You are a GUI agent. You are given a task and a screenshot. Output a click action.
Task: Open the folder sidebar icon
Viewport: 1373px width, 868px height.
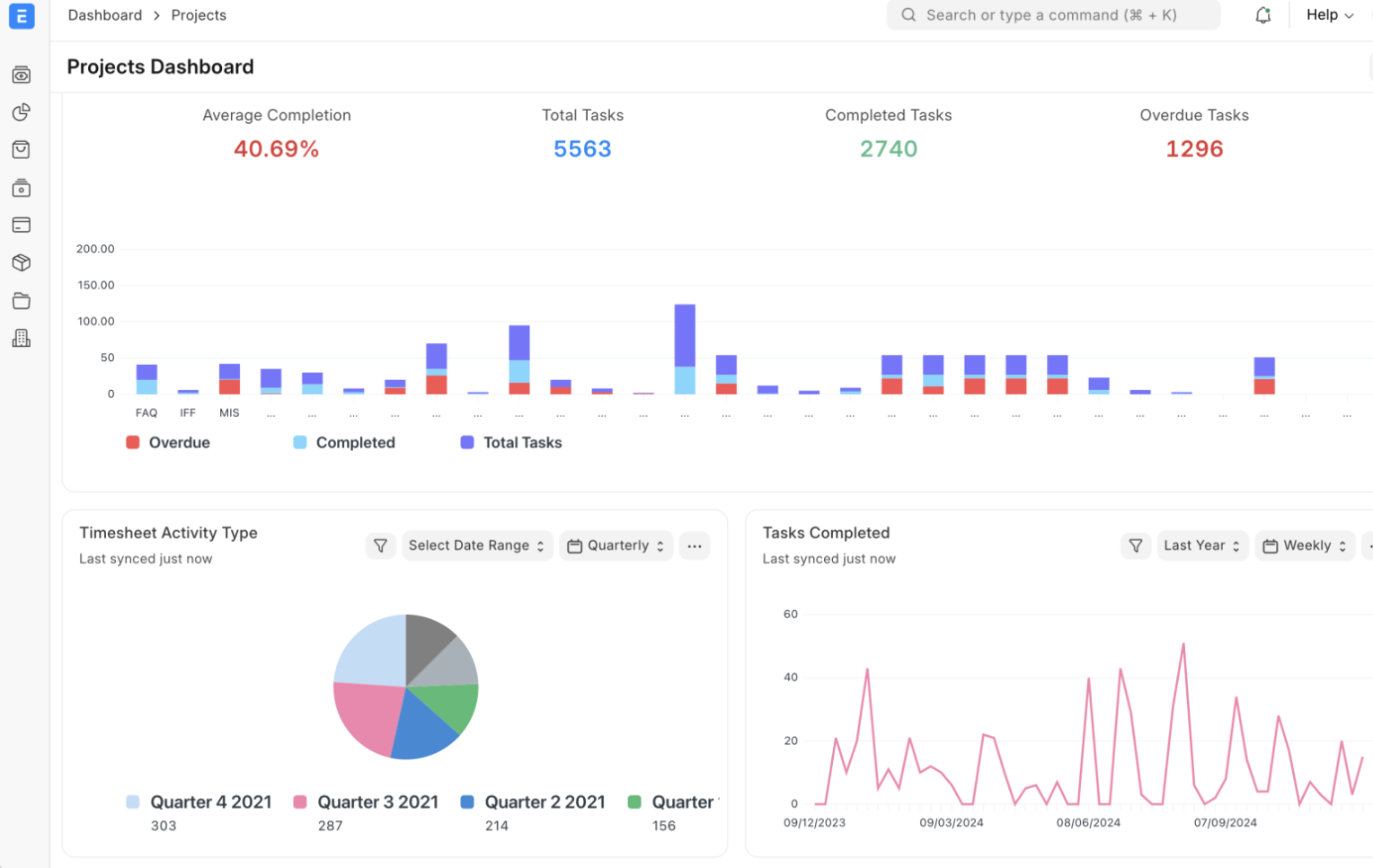click(x=22, y=301)
